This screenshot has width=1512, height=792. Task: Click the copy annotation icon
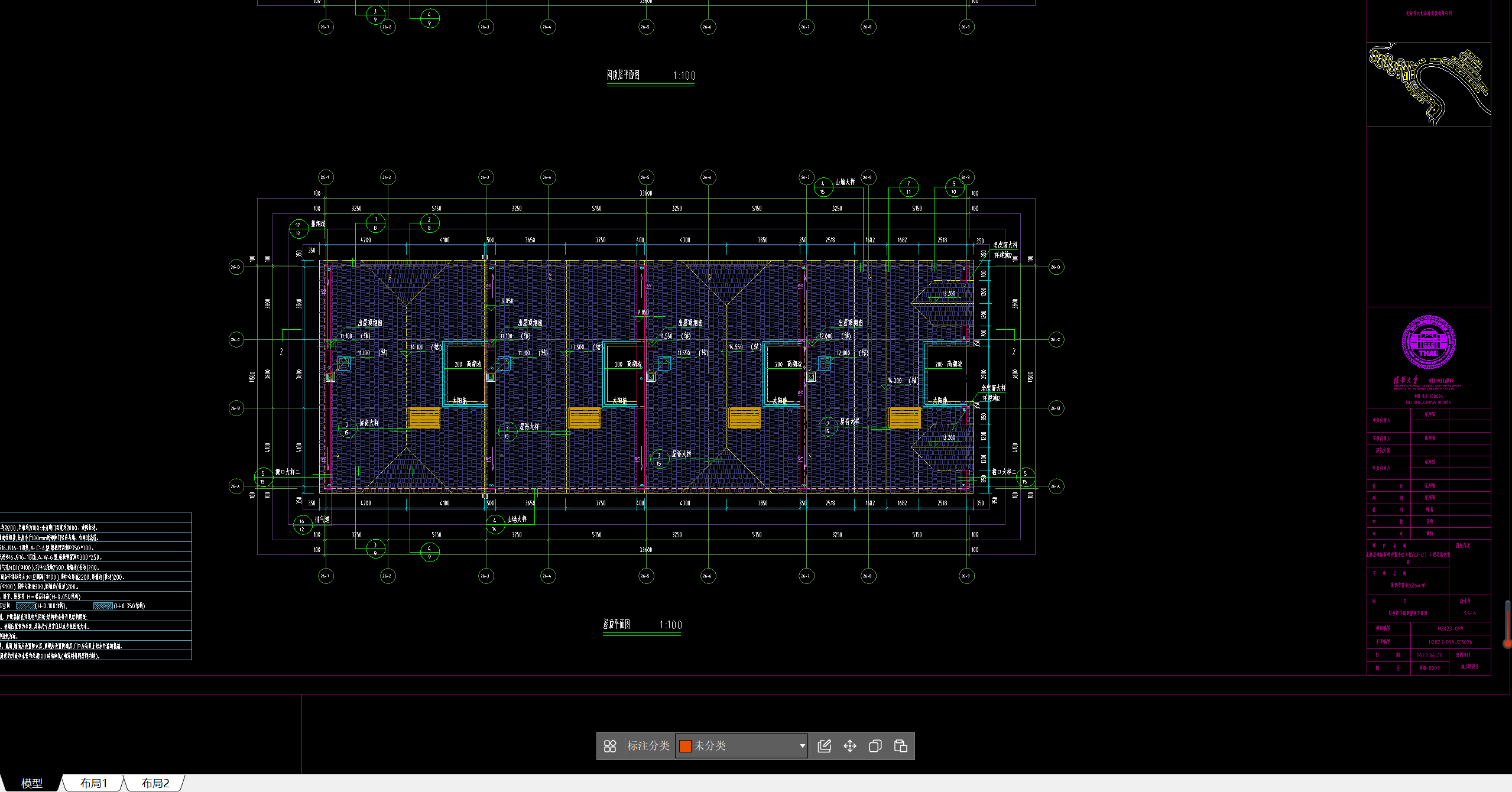[x=875, y=746]
